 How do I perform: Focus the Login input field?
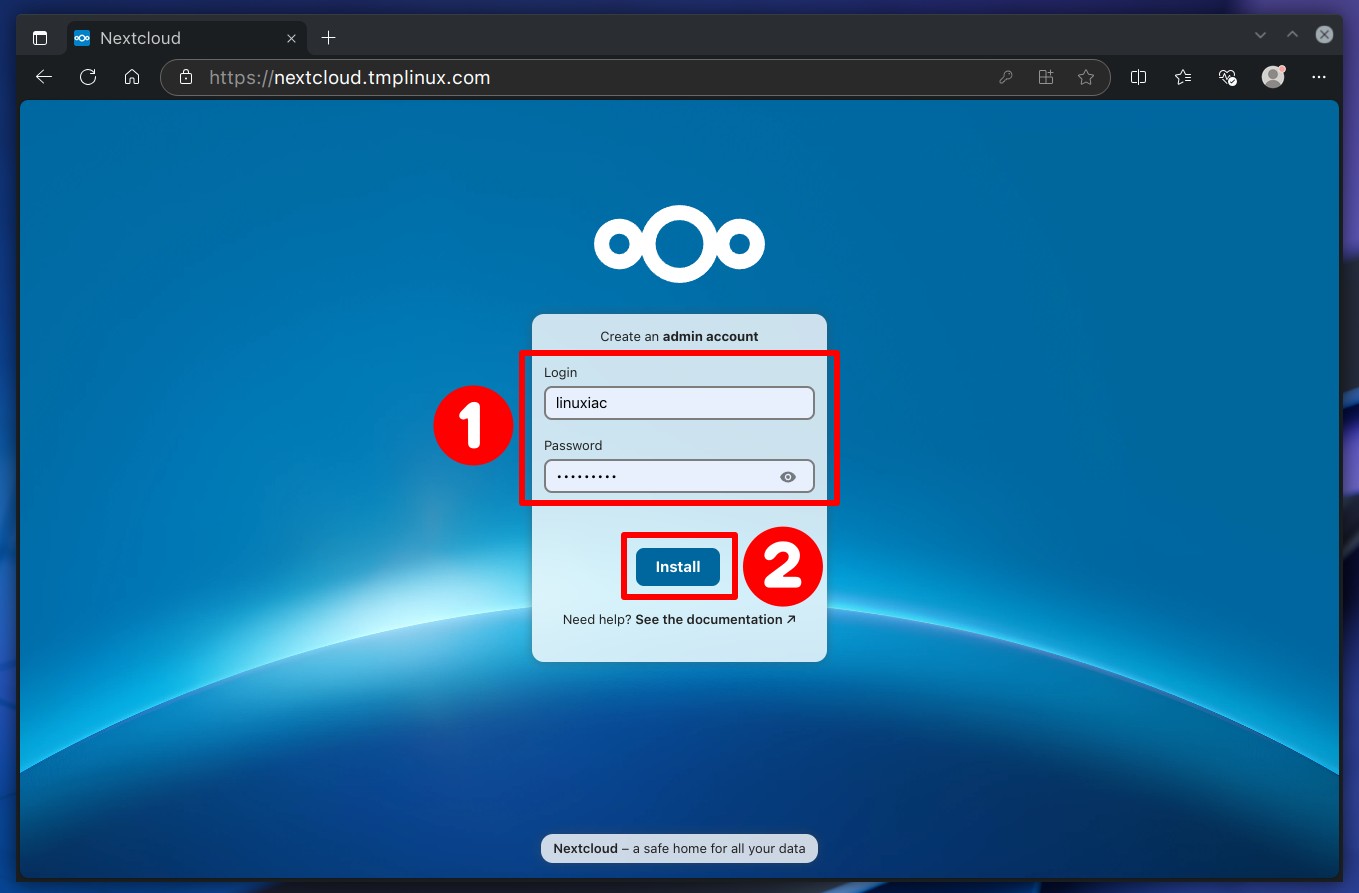click(x=679, y=403)
